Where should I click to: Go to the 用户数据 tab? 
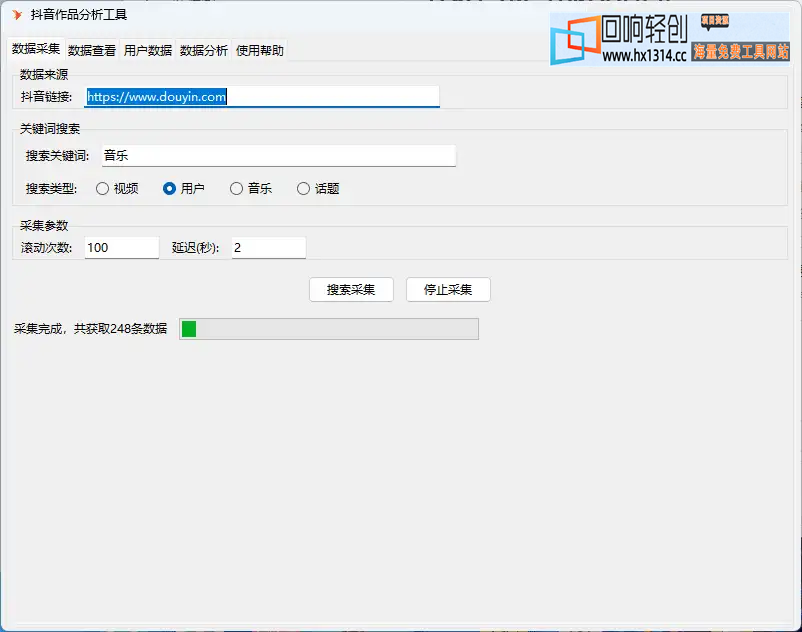pos(148,51)
